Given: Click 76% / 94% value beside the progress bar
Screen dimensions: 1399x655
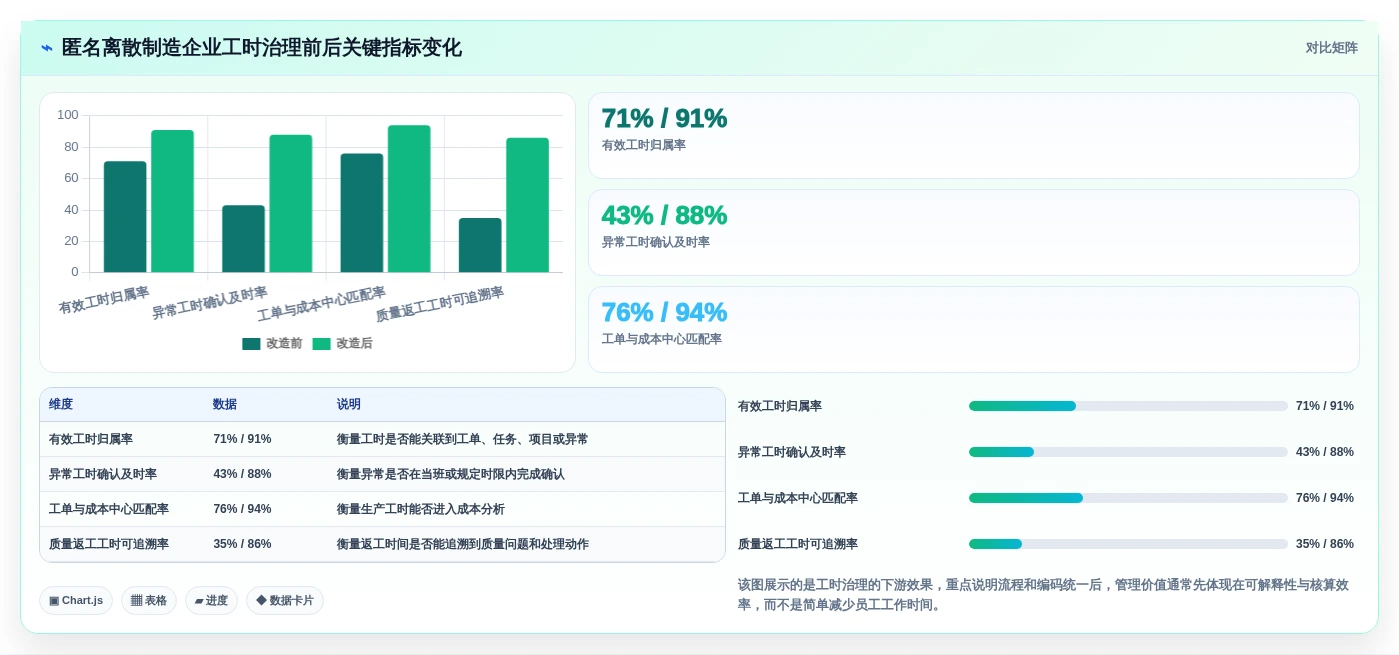Looking at the screenshot, I should point(1325,498).
